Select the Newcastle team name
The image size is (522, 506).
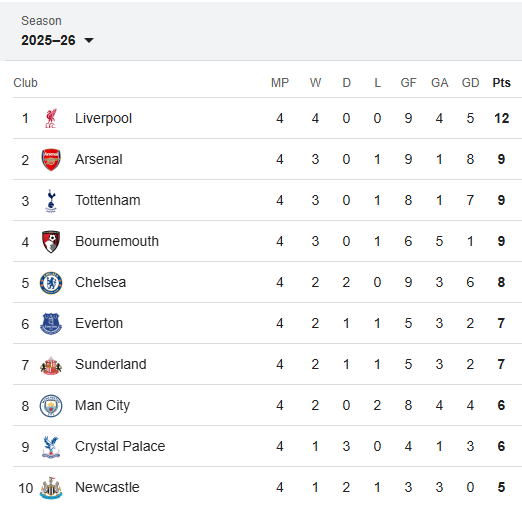pos(107,487)
